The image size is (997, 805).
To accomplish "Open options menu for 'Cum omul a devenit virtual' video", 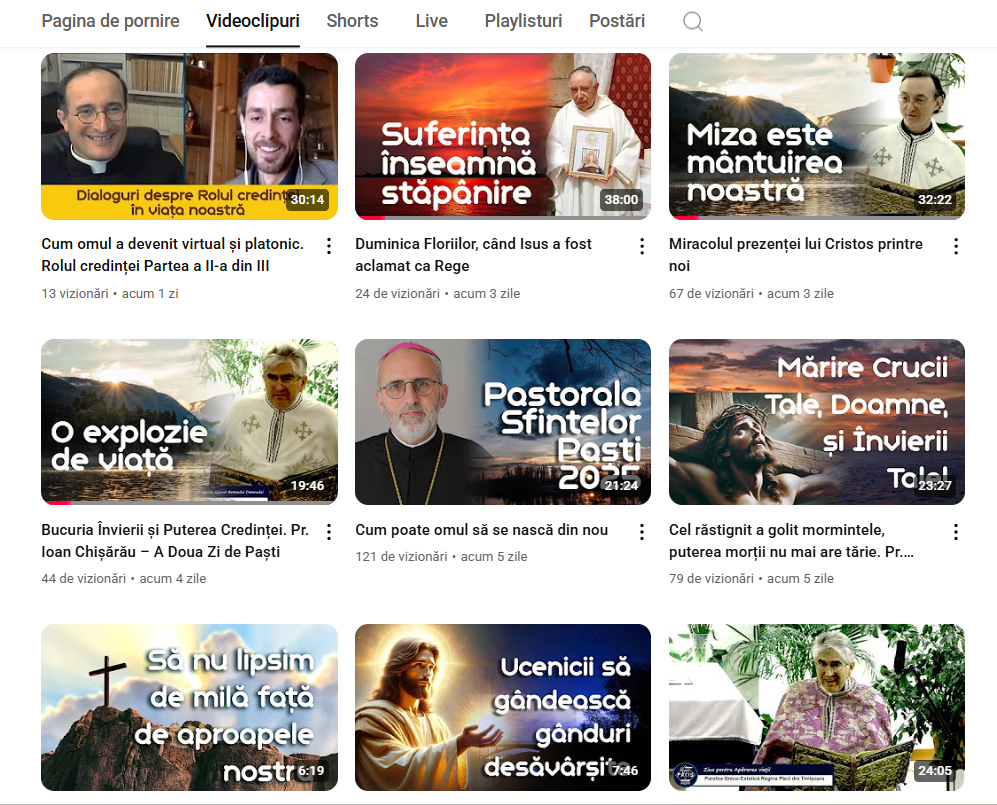I will coord(329,246).
